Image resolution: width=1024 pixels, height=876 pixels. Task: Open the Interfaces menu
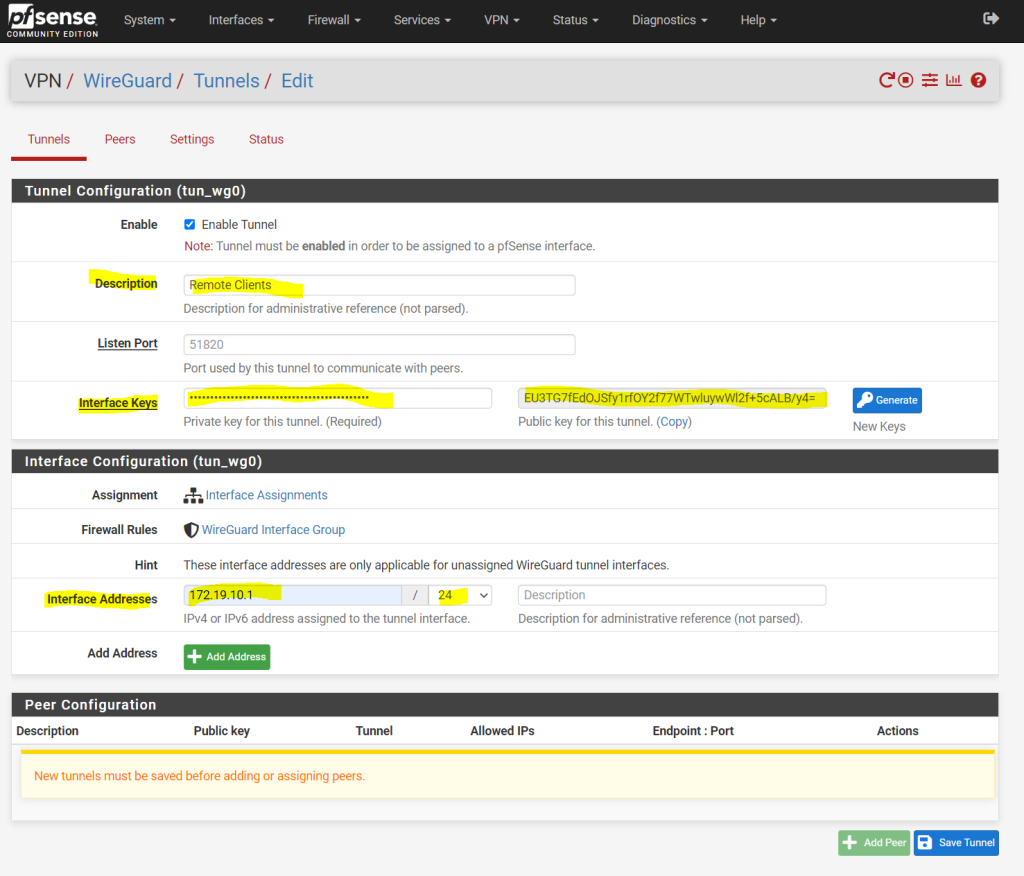241,20
